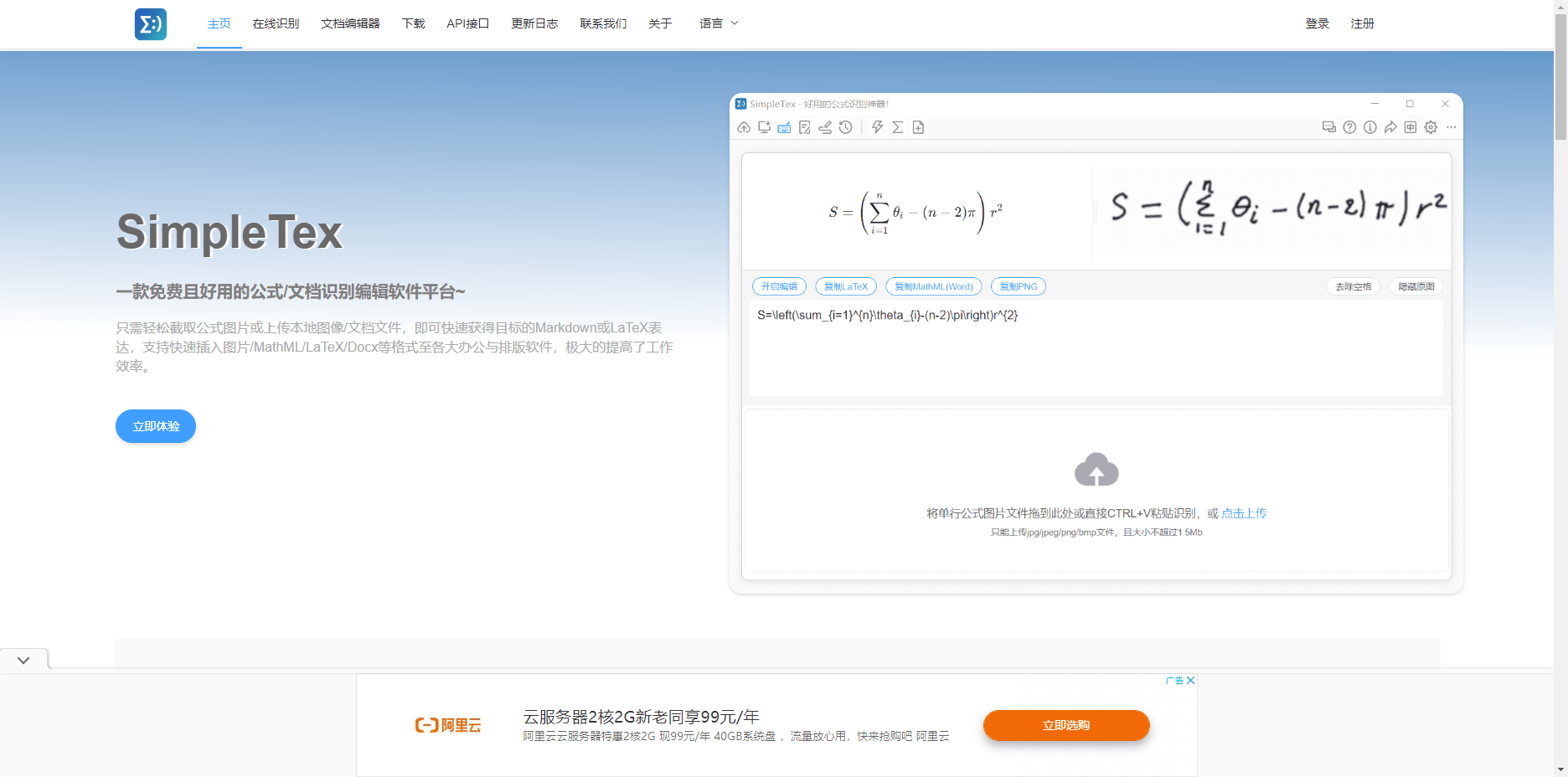Click the 广告 ad label icon

1174,681
